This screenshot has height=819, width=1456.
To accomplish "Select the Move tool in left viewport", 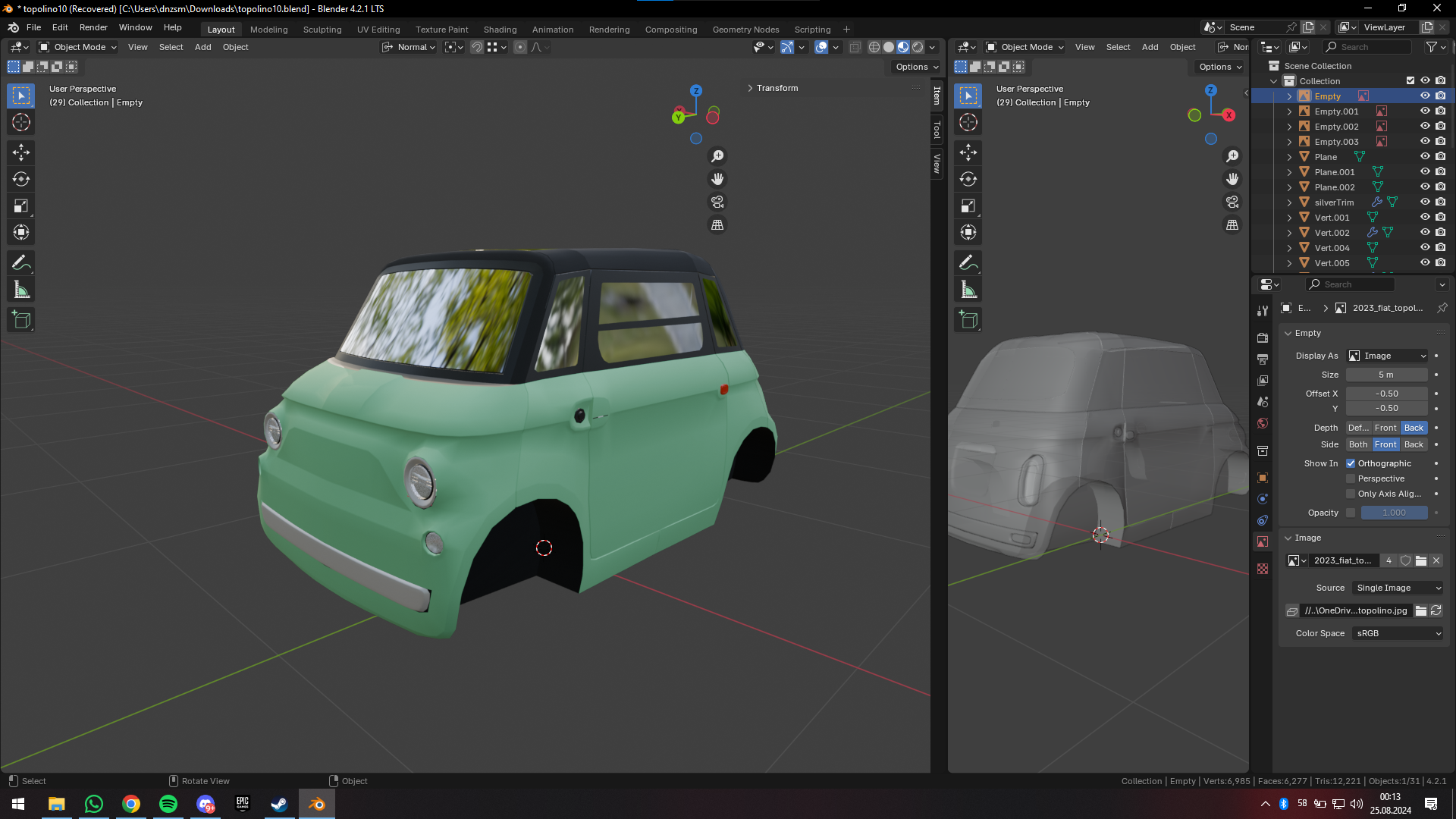I will point(21,152).
